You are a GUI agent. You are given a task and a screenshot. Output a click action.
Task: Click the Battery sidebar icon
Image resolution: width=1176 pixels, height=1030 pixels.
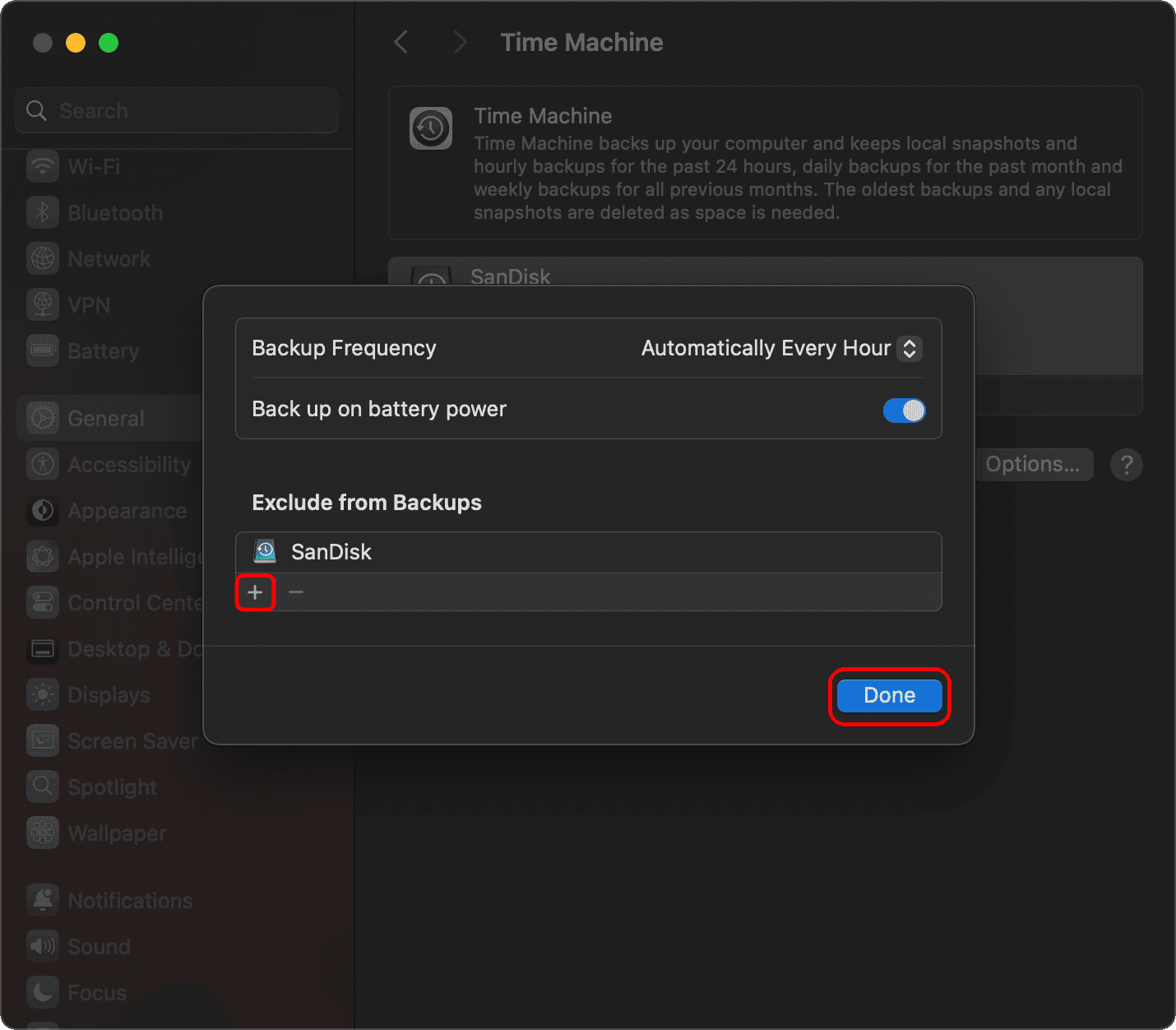[x=43, y=351]
